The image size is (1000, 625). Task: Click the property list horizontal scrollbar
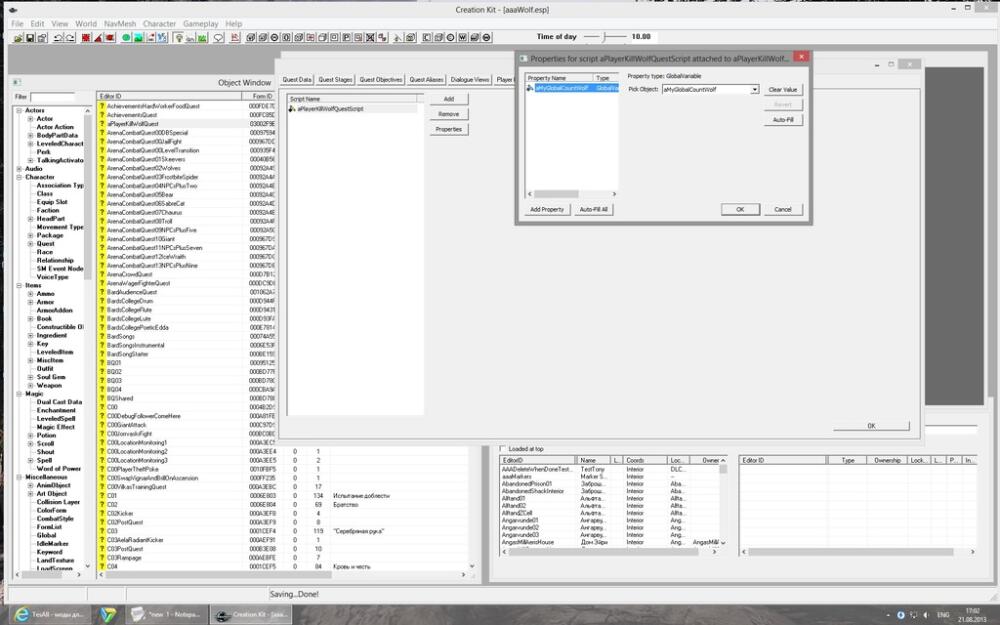(x=571, y=194)
